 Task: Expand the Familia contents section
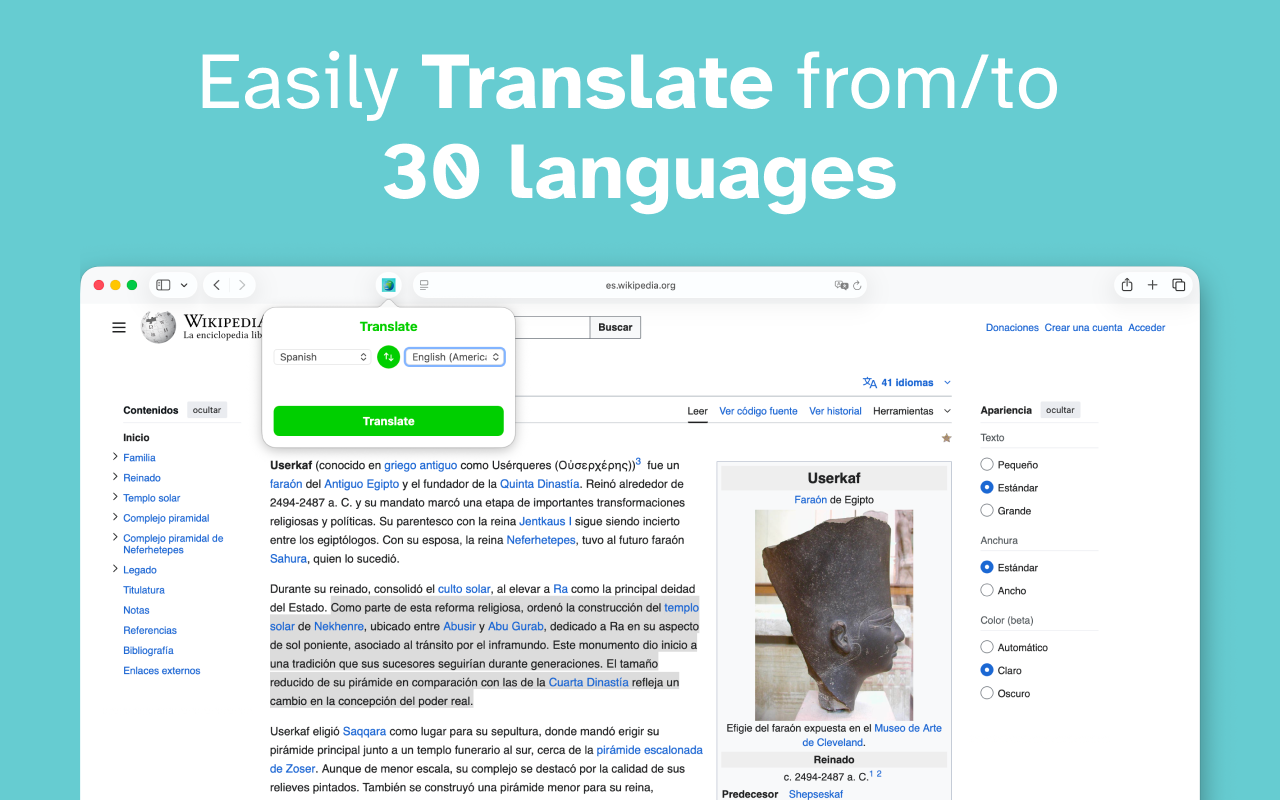pos(115,457)
